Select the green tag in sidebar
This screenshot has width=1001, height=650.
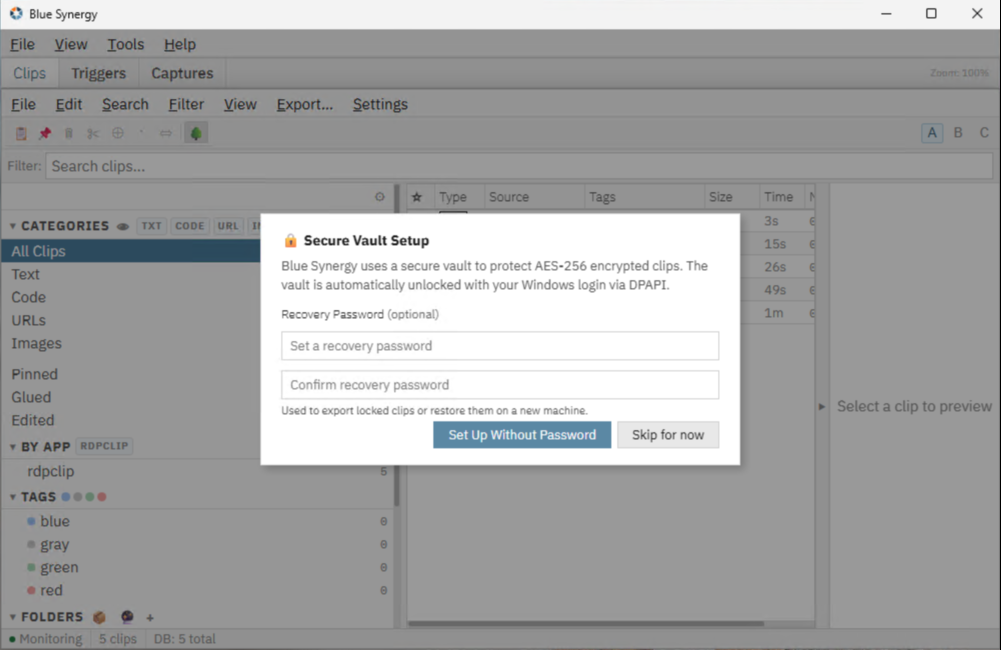59,568
